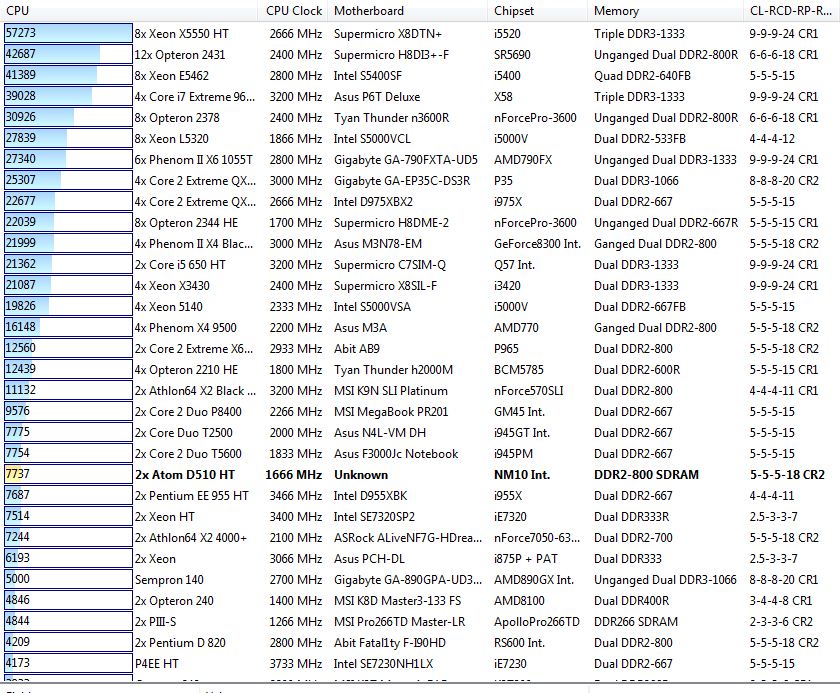Click the Dual DDR2-533FB memory cell
Viewport: 840px width, 693px height.
click(640, 139)
